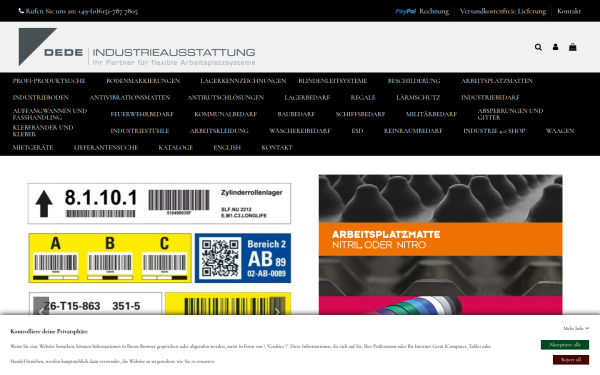This screenshot has height=375, width=600.
Task: Open Schiffsbedarf menu item
Action: [x=360, y=114]
